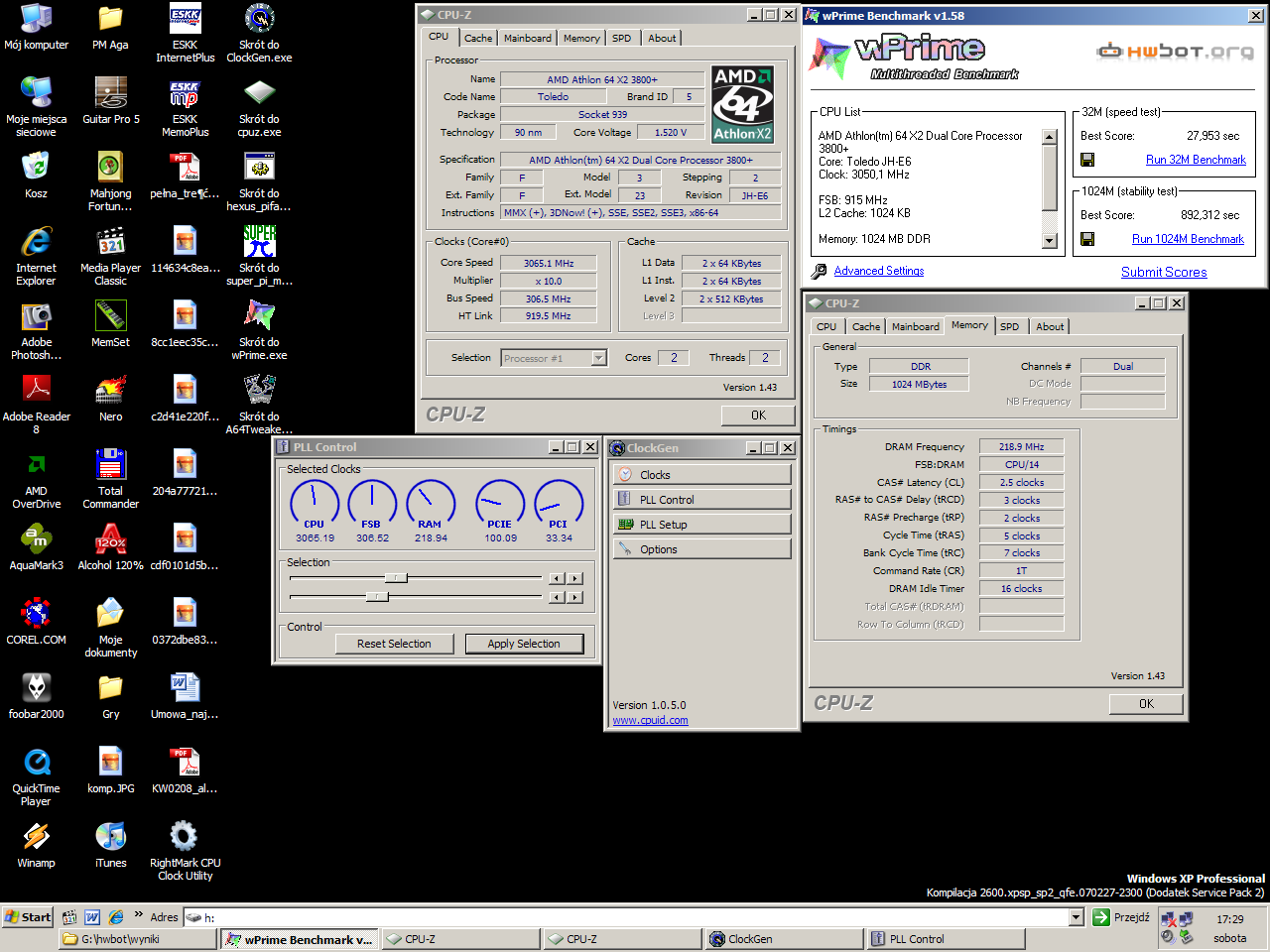The width and height of the screenshot is (1270, 952).
Task: Open the Nero desktop icon
Action: pyautogui.click(x=110, y=399)
